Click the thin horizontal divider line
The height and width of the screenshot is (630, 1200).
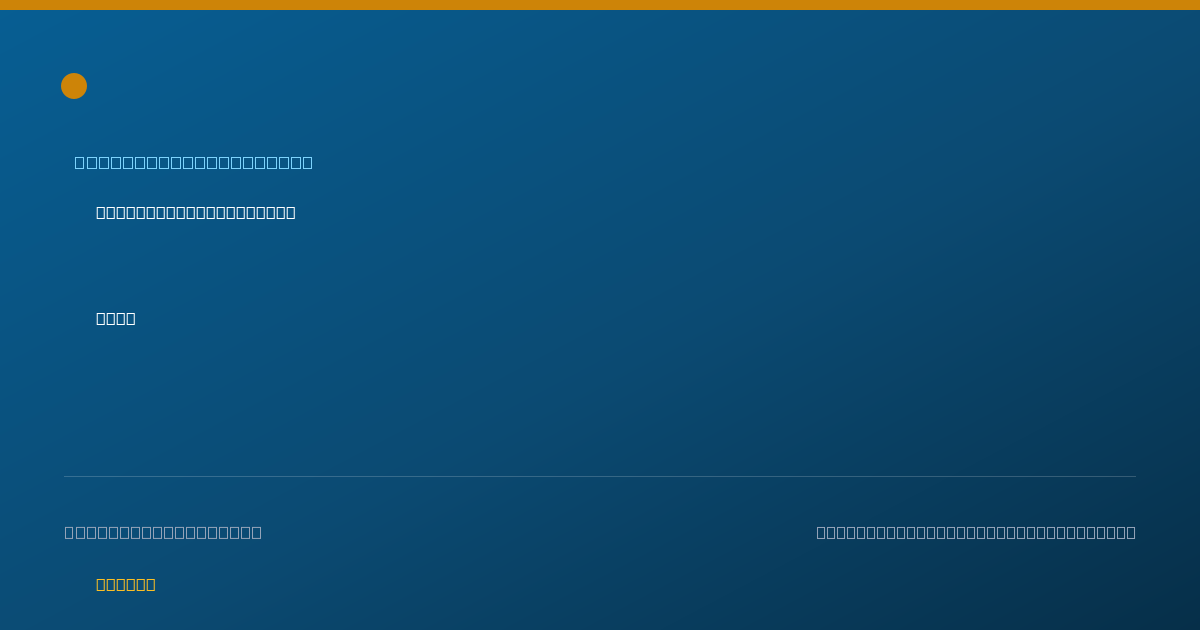pos(600,476)
